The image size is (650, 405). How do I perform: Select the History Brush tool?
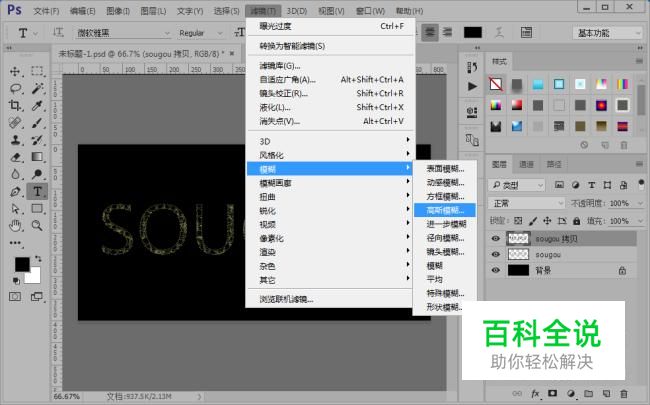(x=37, y=140)
